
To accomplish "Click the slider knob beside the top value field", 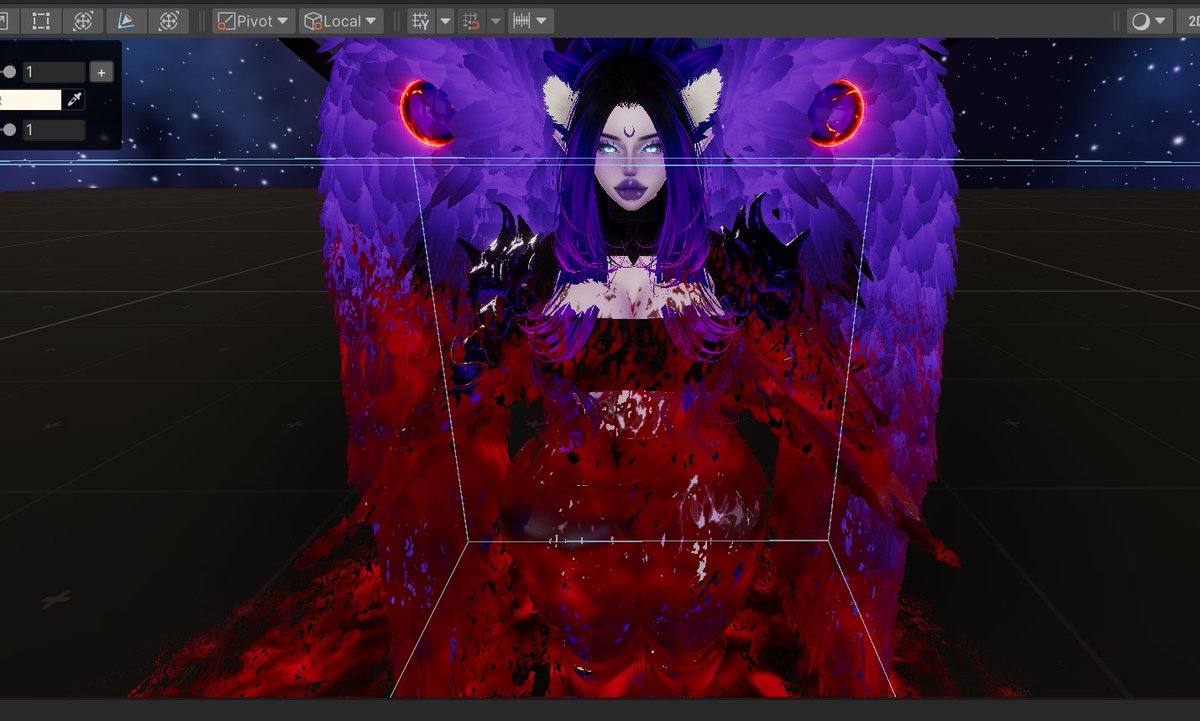I will [9, 72].
